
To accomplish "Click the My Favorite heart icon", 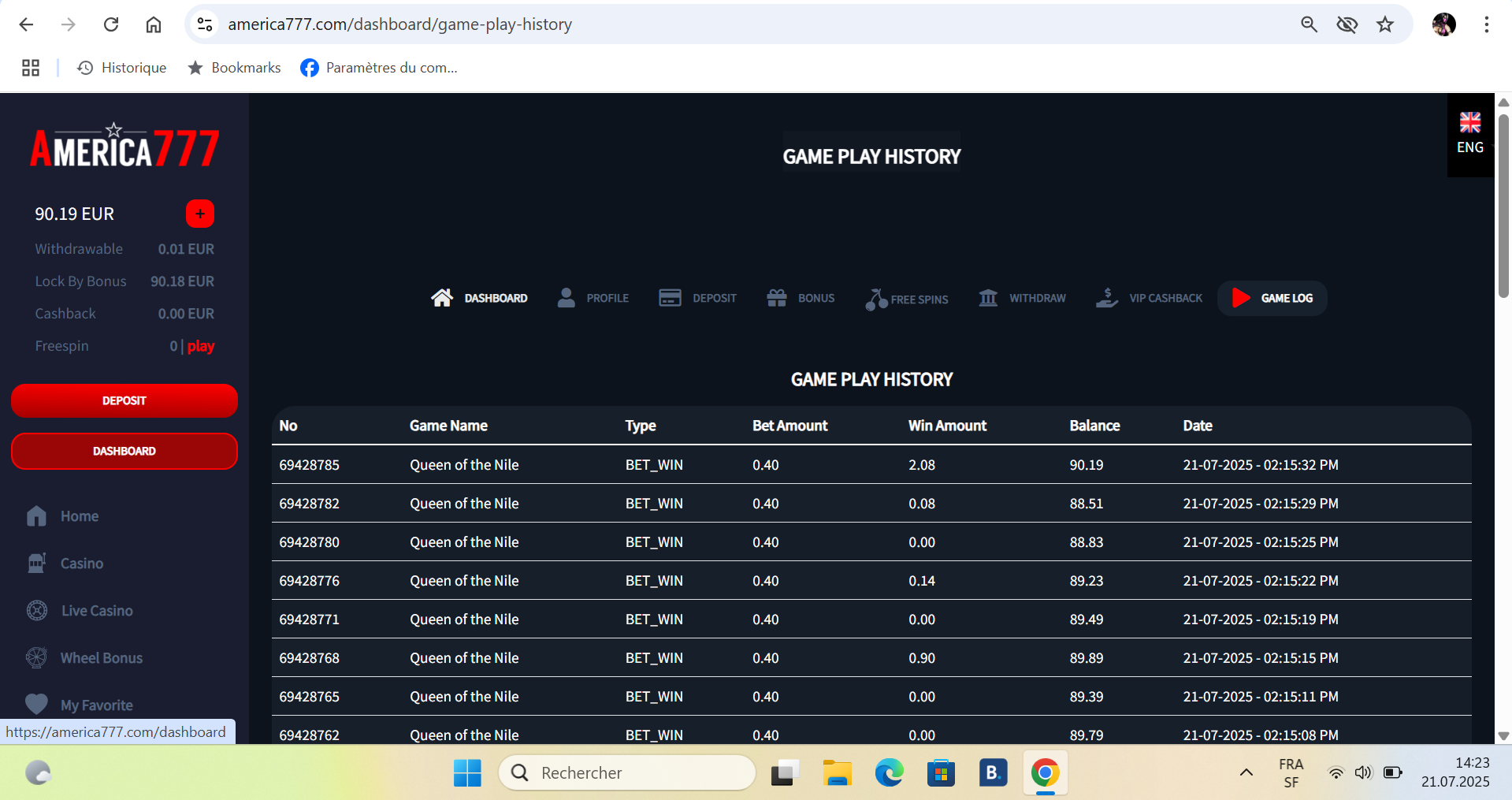I will click(37, 705).
